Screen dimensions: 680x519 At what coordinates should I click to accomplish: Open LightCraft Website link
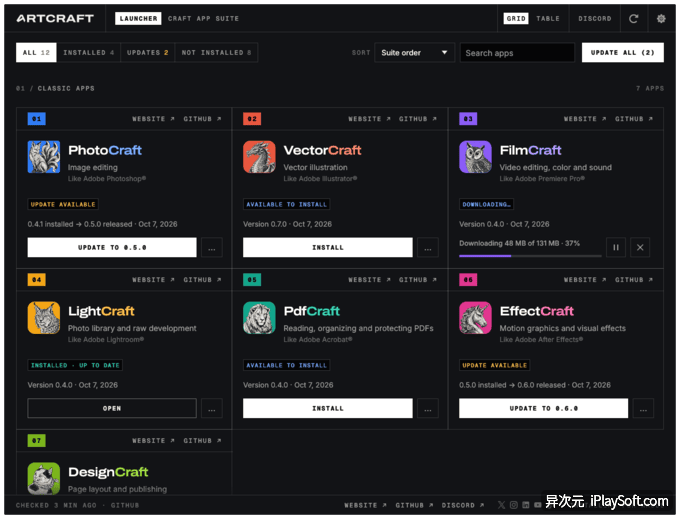tap(153, 280)
